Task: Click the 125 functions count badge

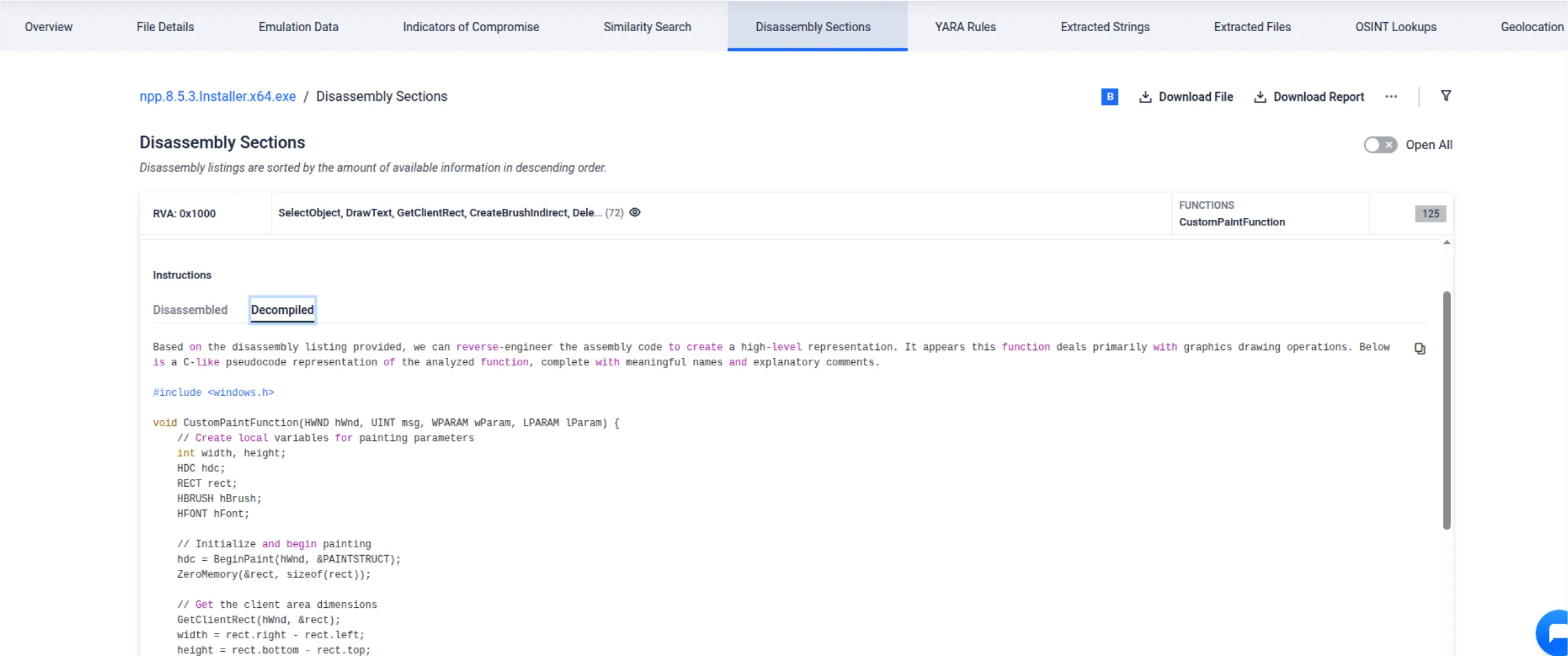Action: click(x=1430, y=214)
